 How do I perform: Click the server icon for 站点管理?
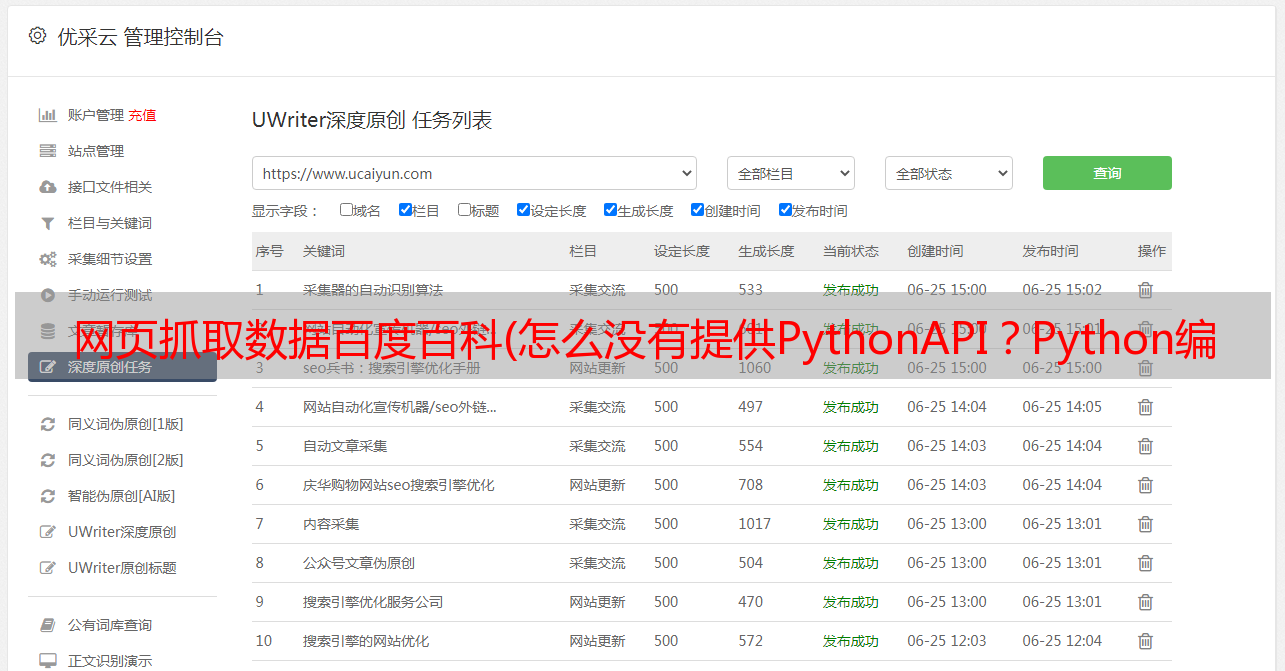click(x=47, y=151)
